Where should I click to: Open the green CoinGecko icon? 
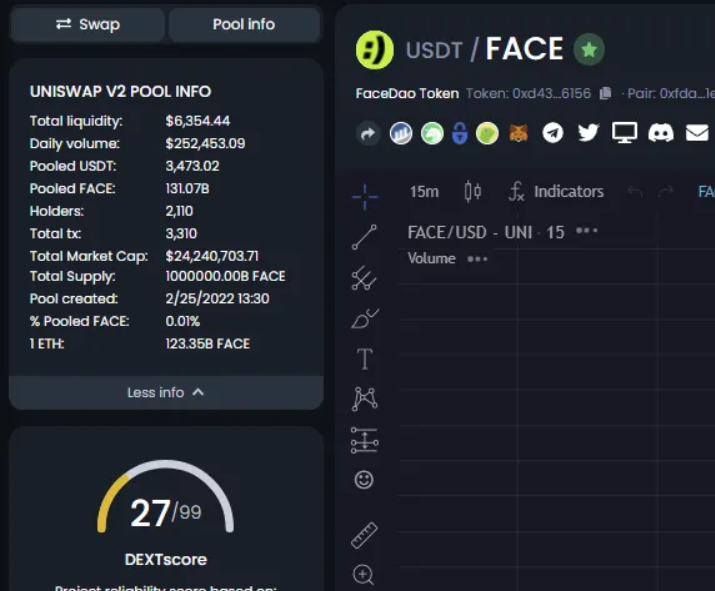pos(432,134)
